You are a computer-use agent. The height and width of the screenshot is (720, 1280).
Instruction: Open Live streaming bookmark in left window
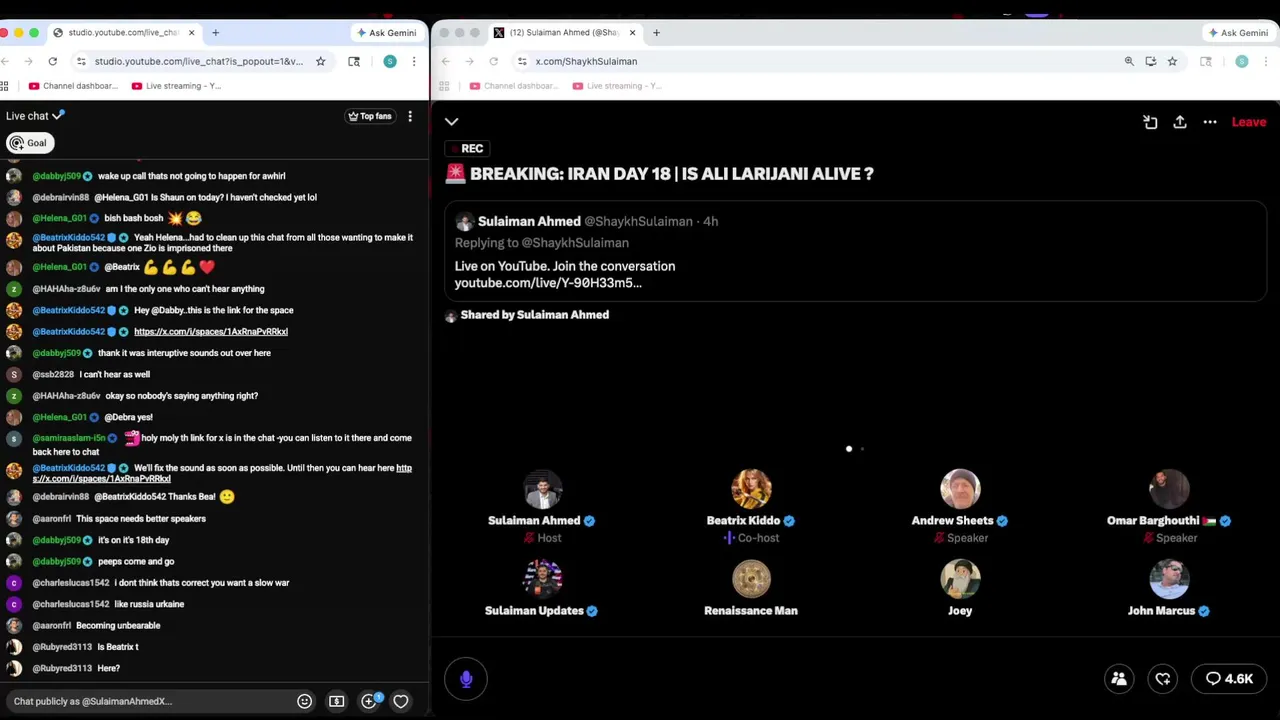coord(176,86)
